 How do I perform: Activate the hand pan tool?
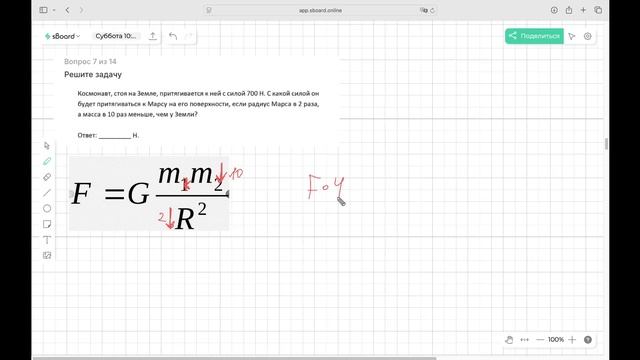[509, 340]
